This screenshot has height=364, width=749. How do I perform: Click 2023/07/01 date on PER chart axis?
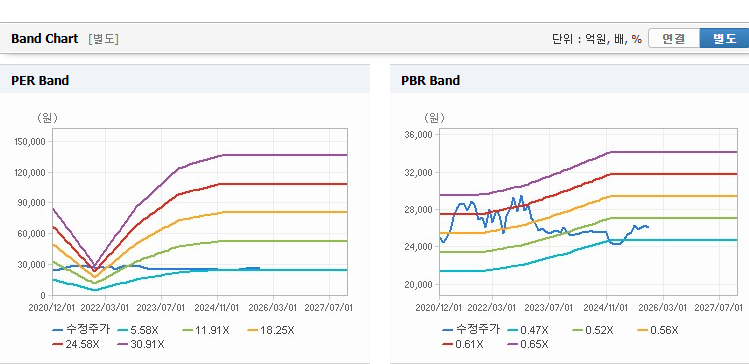tap(162, 307)
